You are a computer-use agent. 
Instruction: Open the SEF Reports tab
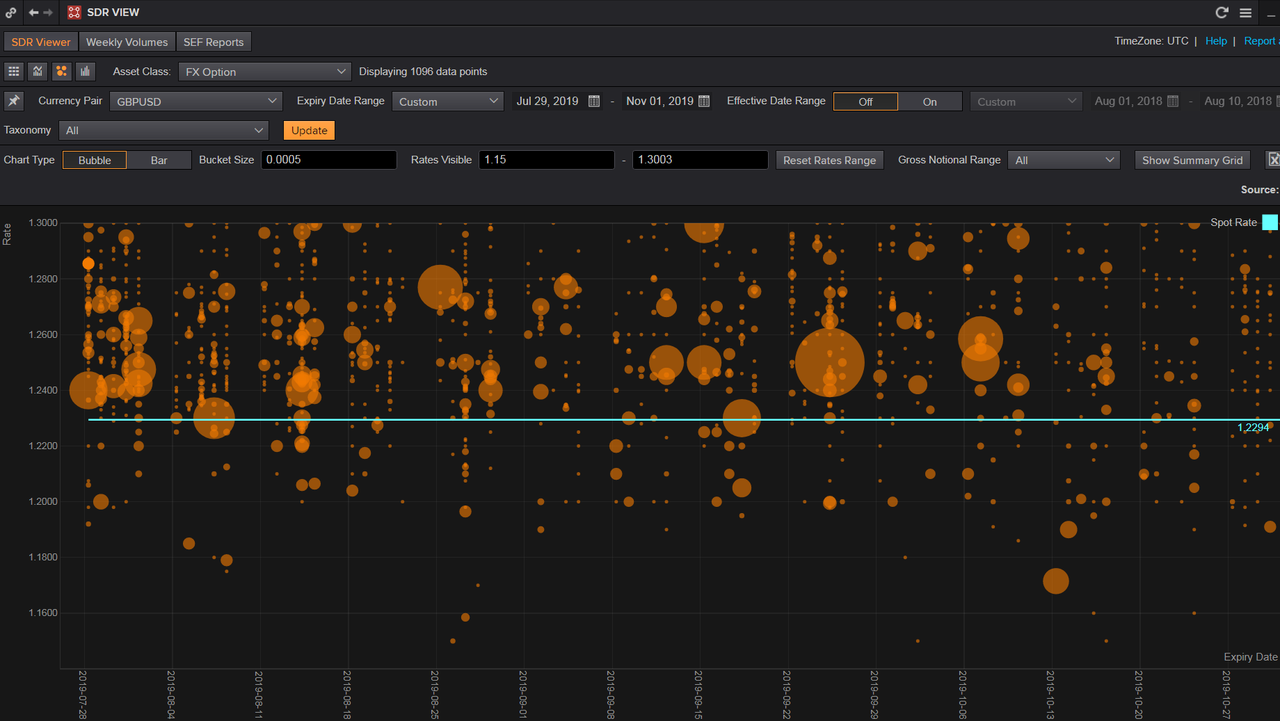click(x=213, y=42)
